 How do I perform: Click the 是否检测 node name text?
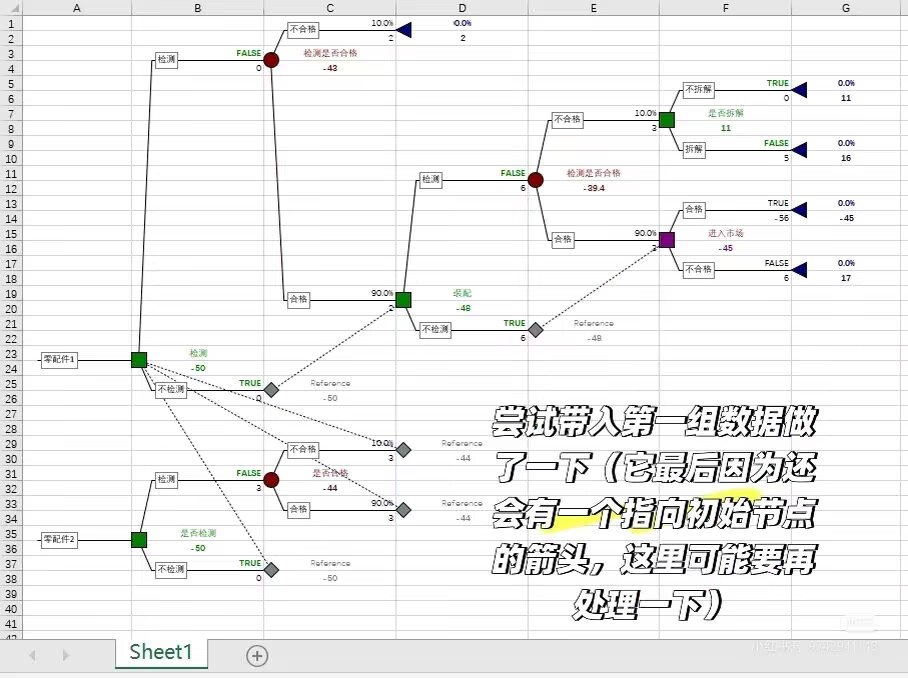click(x=198, y=533)
